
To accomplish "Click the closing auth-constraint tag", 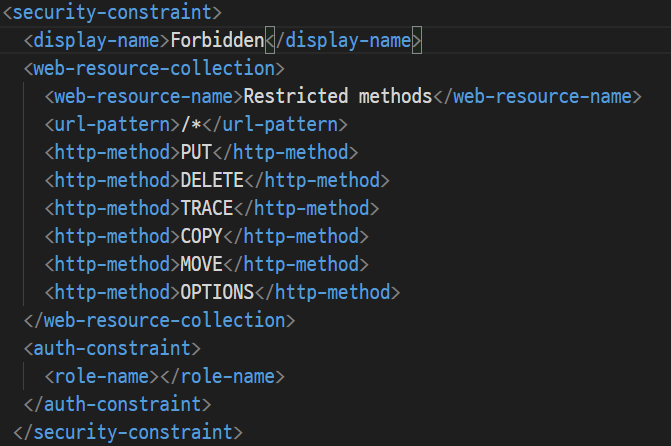I will coord(117,404).
